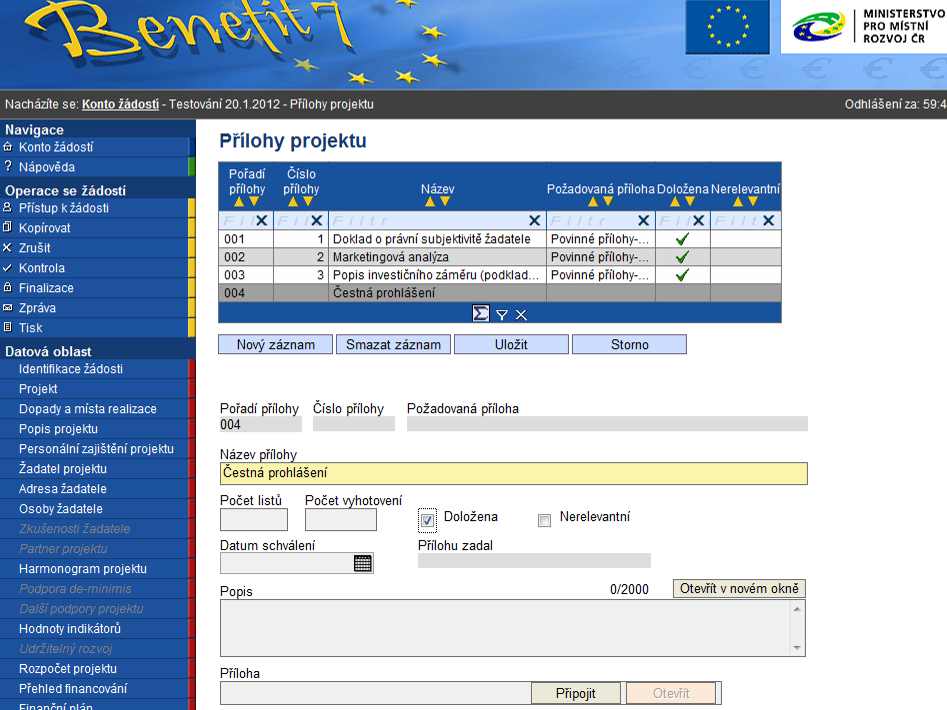
Task: Open Rozpočet projektu section
Action: [68, 668]
